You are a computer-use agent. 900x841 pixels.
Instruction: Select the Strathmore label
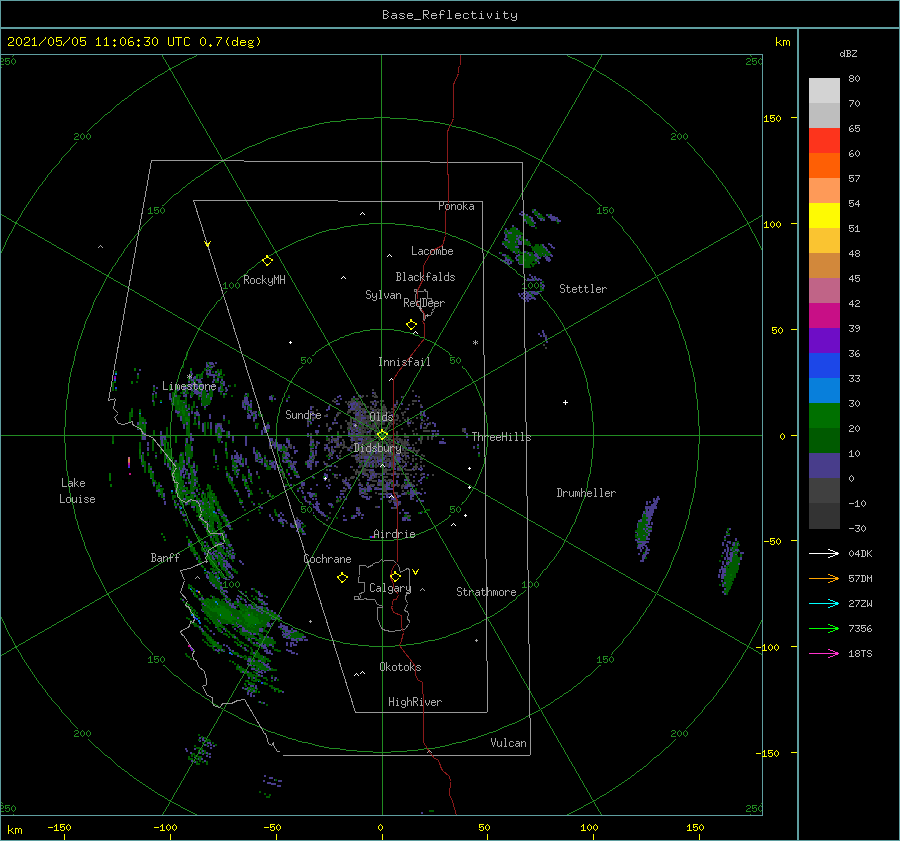[486, 592]
